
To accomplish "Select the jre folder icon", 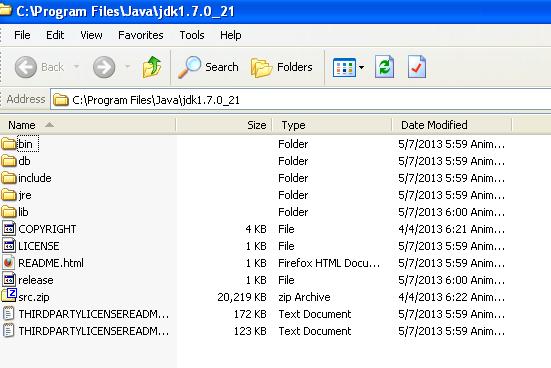I will [x=8, y=195].
